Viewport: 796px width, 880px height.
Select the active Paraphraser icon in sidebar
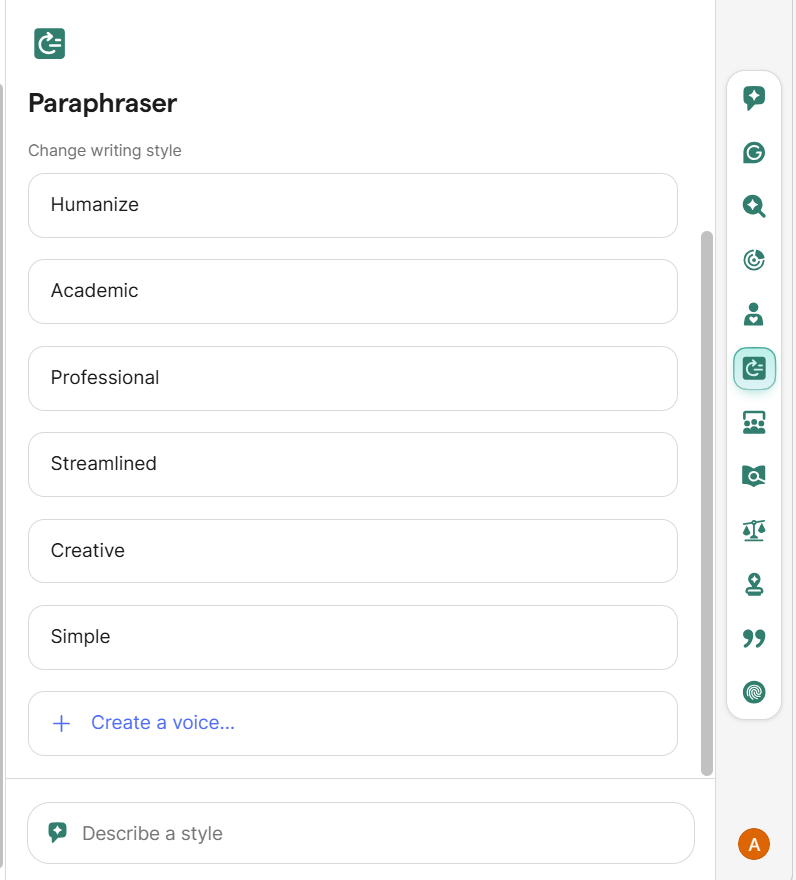pos(754,369)
